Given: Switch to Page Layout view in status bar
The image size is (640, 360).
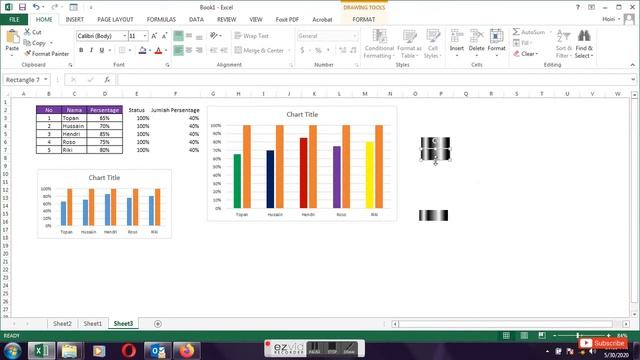Looking at the screenshot, I should click(x=524, y=336).
